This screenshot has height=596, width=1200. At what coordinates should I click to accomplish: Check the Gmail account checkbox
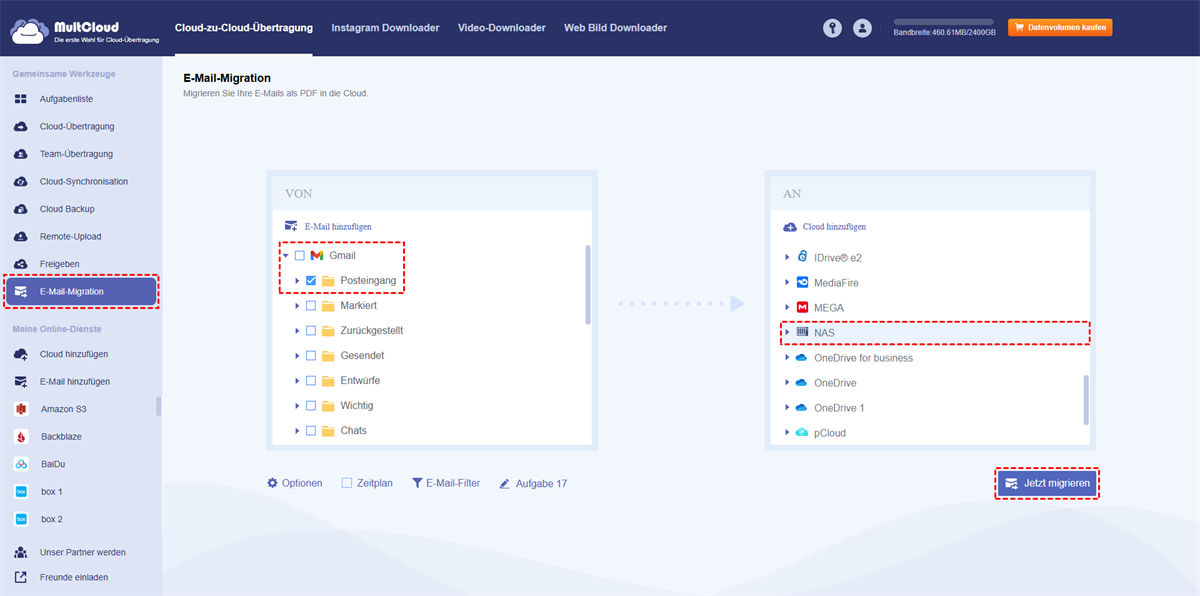click(300, 256)
